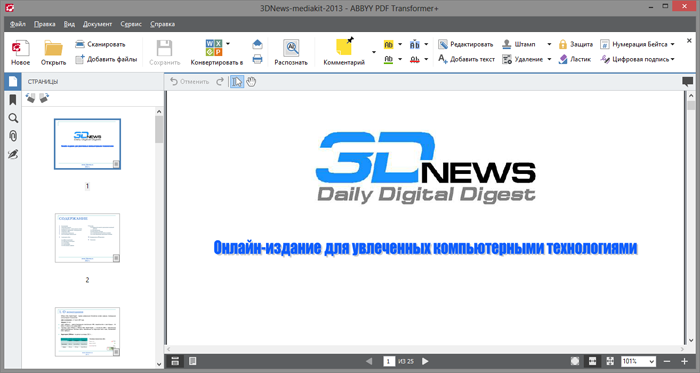Open the Digital signatures panel in sidebar
This screenshot has height=373, width=700.
(x=12, y=154)
